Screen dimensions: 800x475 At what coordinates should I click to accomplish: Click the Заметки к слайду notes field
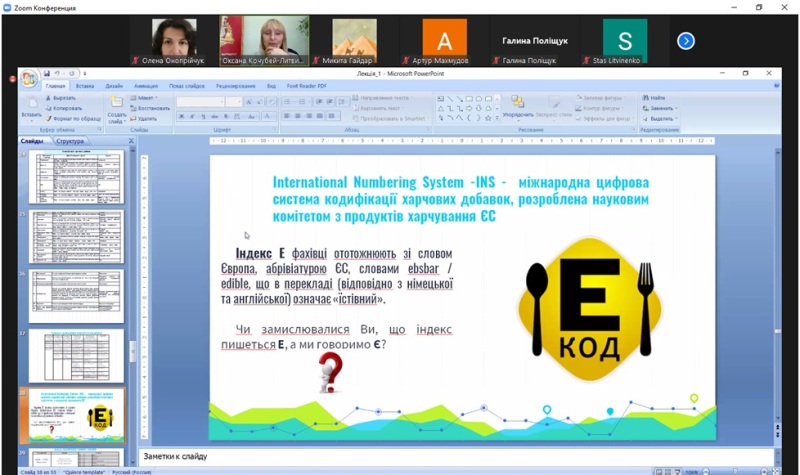[456, 457]
